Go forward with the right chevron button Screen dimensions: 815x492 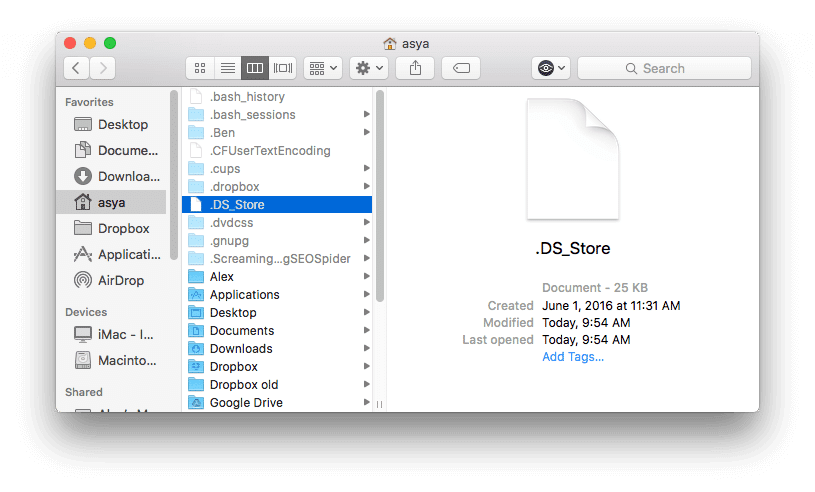(102, 68)
